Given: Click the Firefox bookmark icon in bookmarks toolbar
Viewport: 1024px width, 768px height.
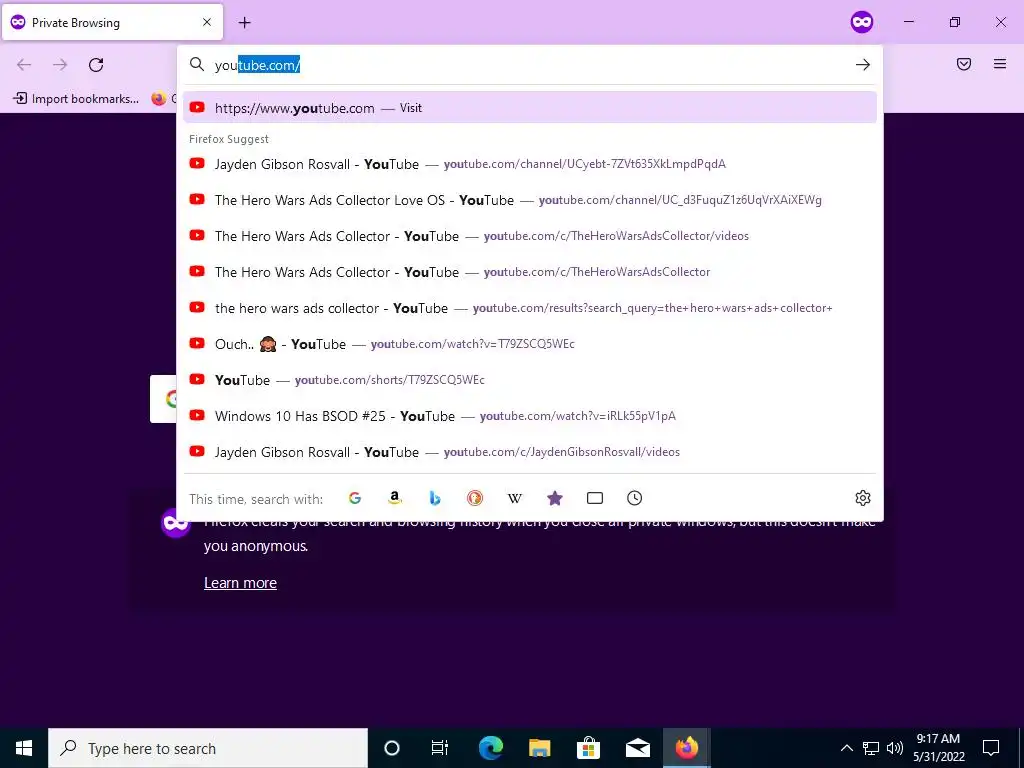Looking at the screenshot, I should point(159,99).
